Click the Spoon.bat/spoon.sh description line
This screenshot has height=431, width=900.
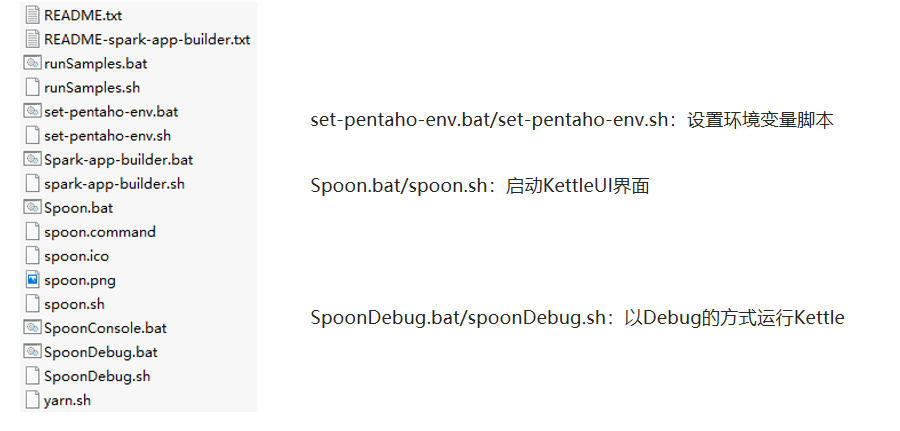tap(480, 187)
